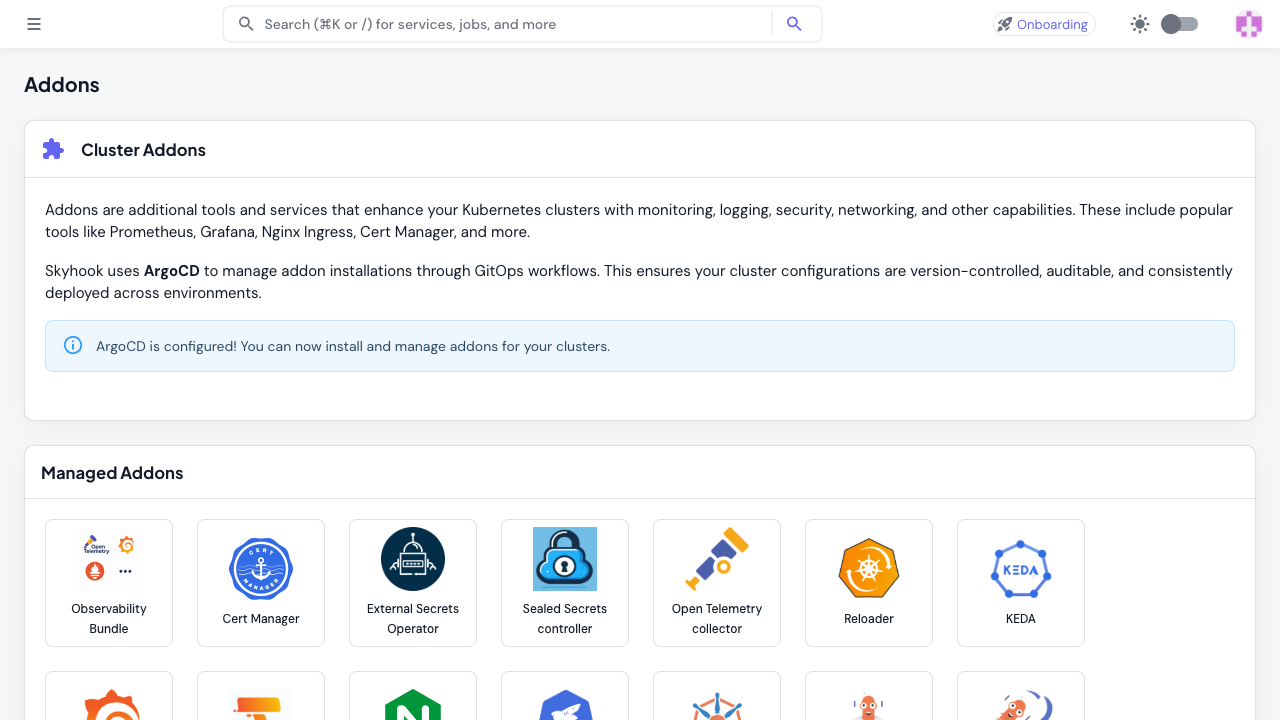1280x720 pixels.
Task: Select the Sealed Secrets controller addon
Action: (x=565, y=583)
